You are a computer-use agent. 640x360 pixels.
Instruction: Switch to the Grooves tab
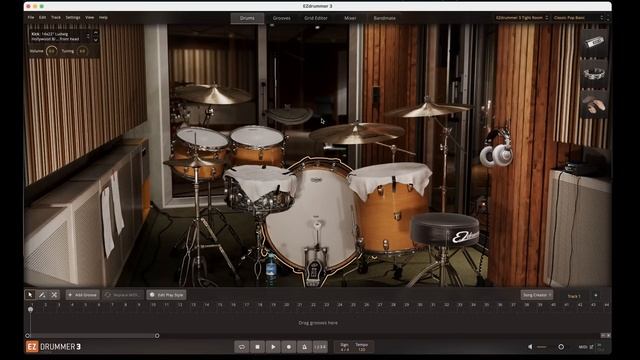(x=282, y=18)
